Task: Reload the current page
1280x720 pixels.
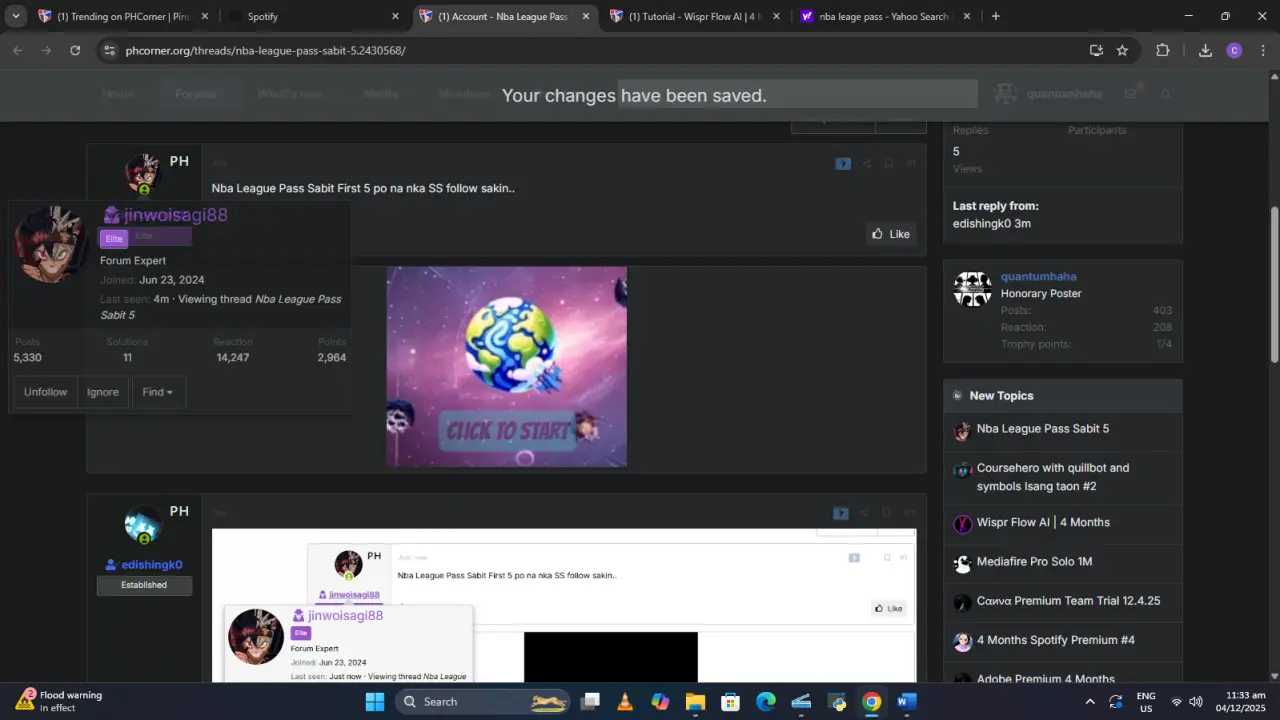Action: click(x=75, y=50)
